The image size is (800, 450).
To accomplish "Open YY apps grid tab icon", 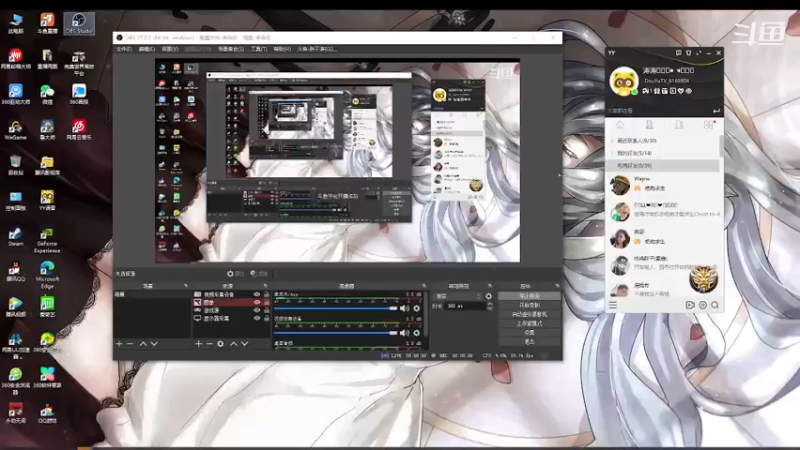I will pos(708,124).
